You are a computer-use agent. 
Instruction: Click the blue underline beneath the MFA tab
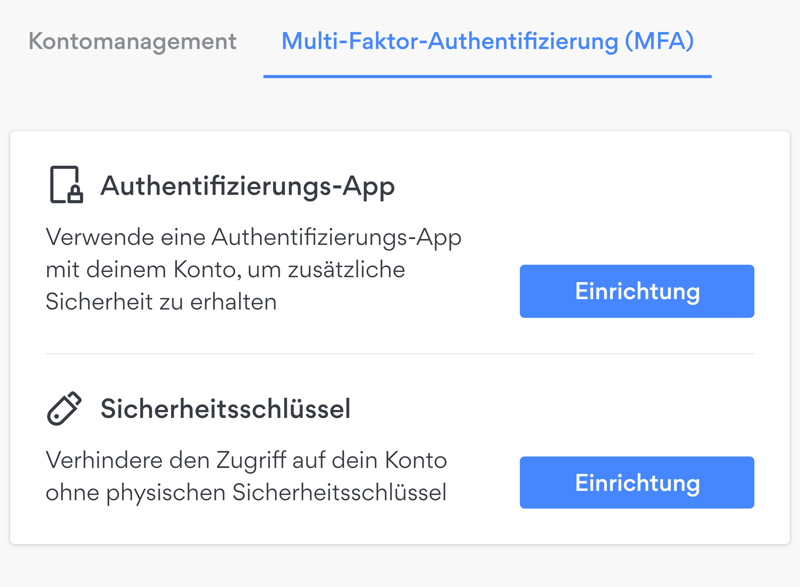(x=487, y=76)
